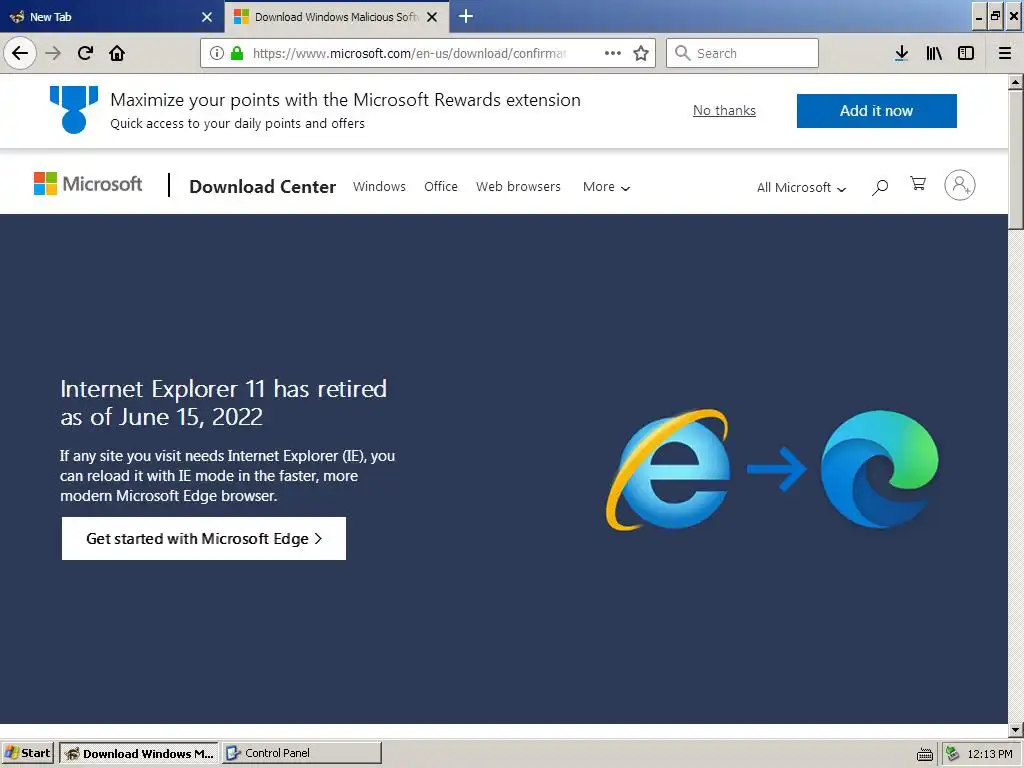Click the Microsoft Edge logo image
The height and width of the screenshot is (768, 1024).
(880, 469)
